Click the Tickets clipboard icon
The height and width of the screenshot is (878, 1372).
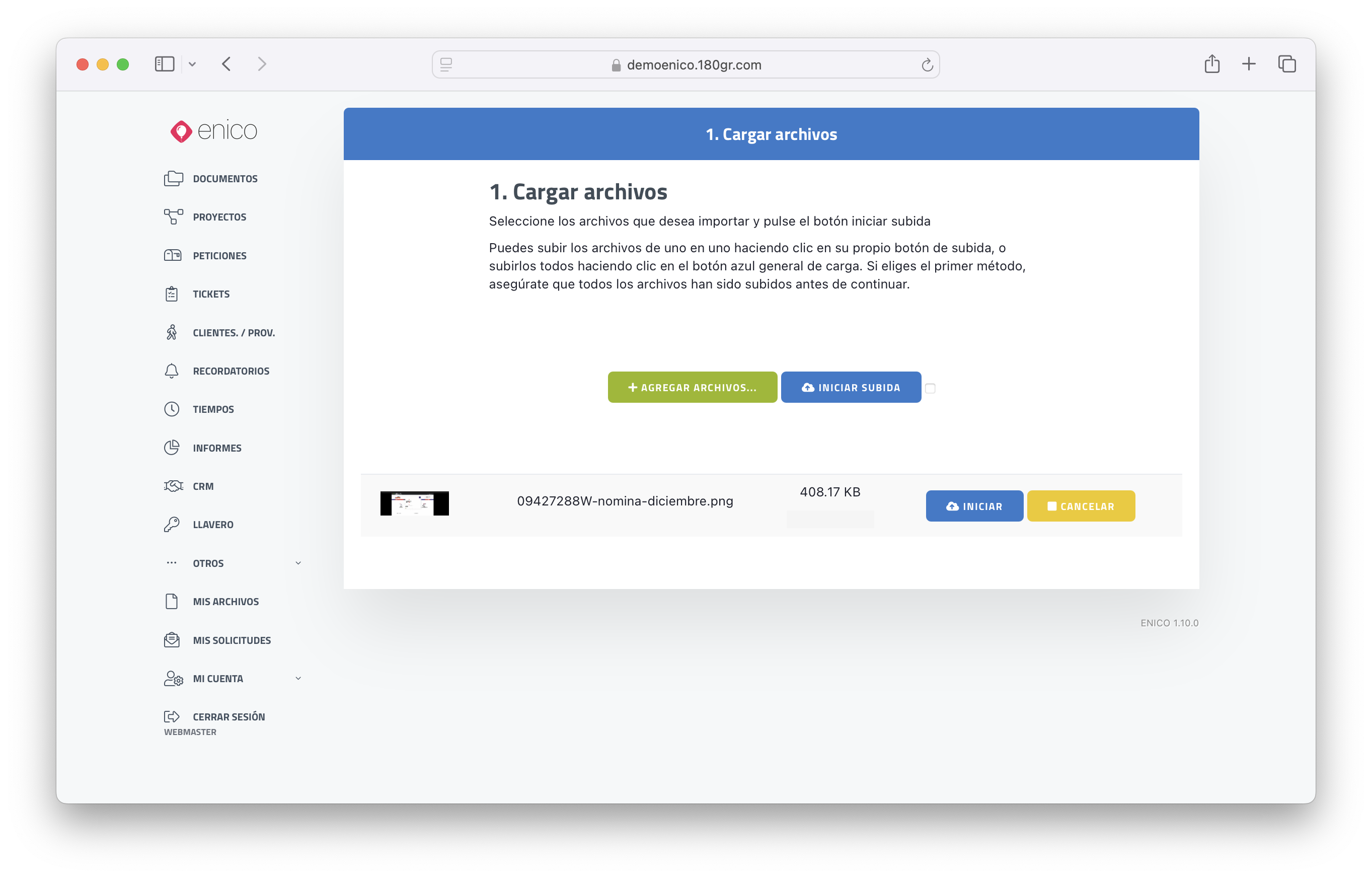pos(172,294)
